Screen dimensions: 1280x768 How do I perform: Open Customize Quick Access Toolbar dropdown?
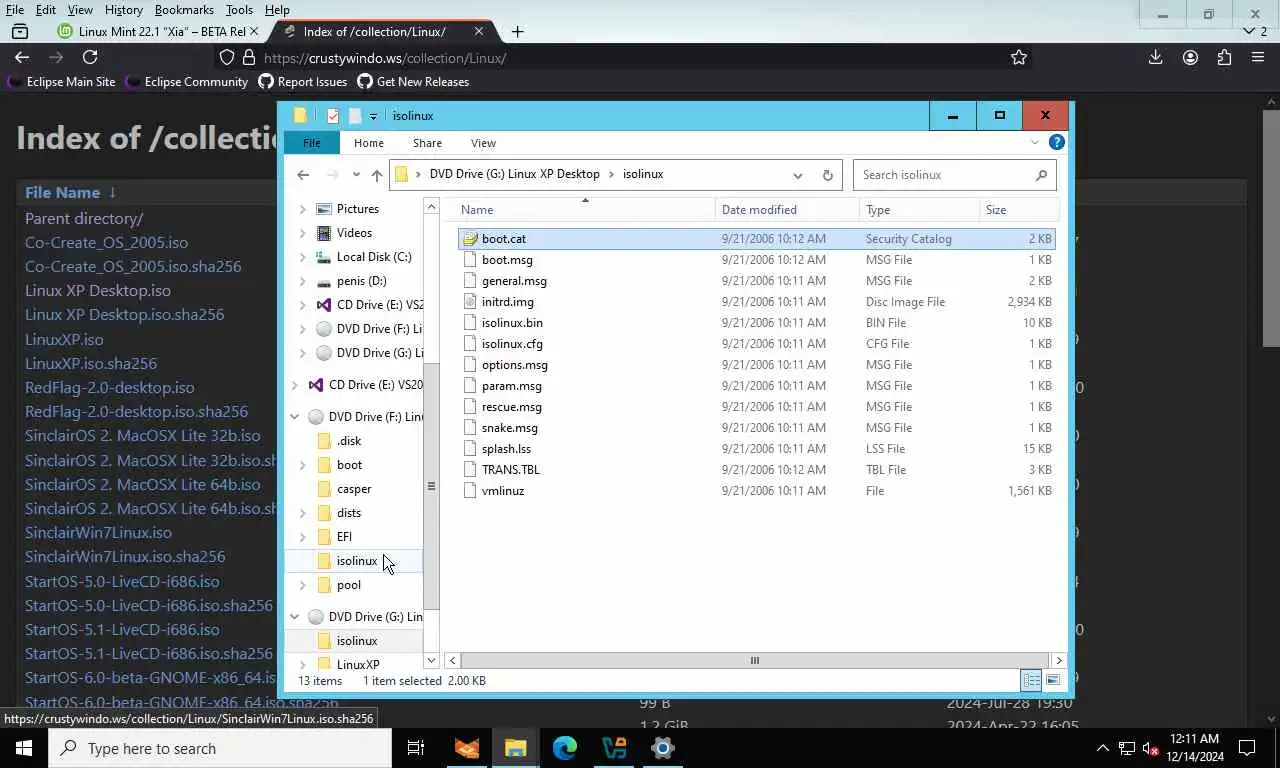tap(373, 116)
